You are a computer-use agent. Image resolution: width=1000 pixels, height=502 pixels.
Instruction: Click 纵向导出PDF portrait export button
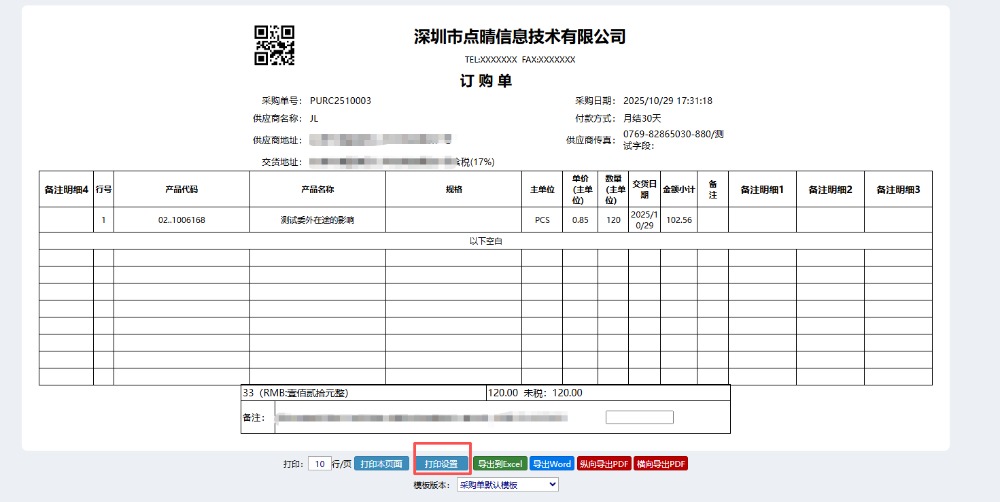(604, 464)
